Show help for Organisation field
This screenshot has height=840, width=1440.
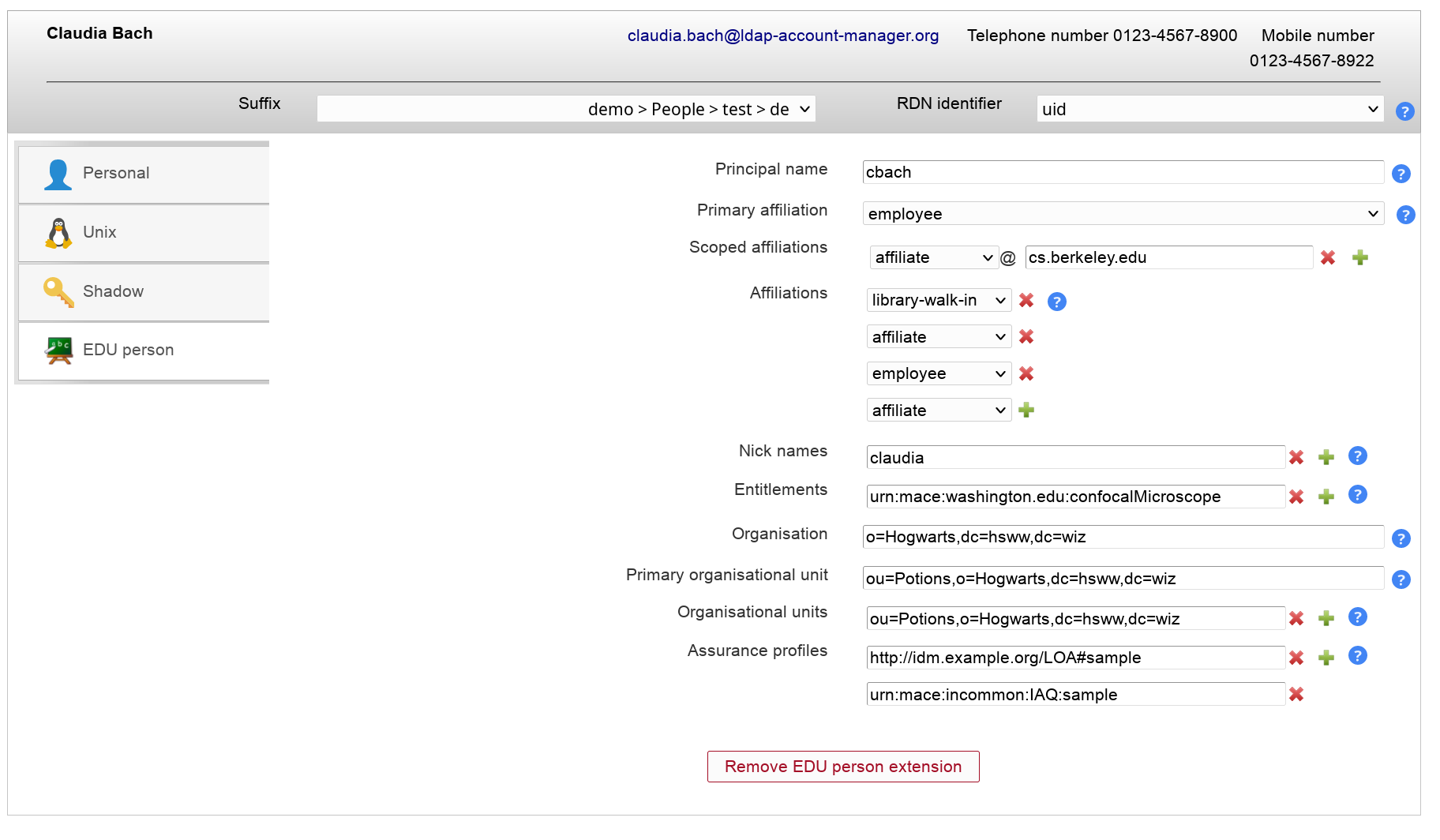click(x=1401, y=538)
